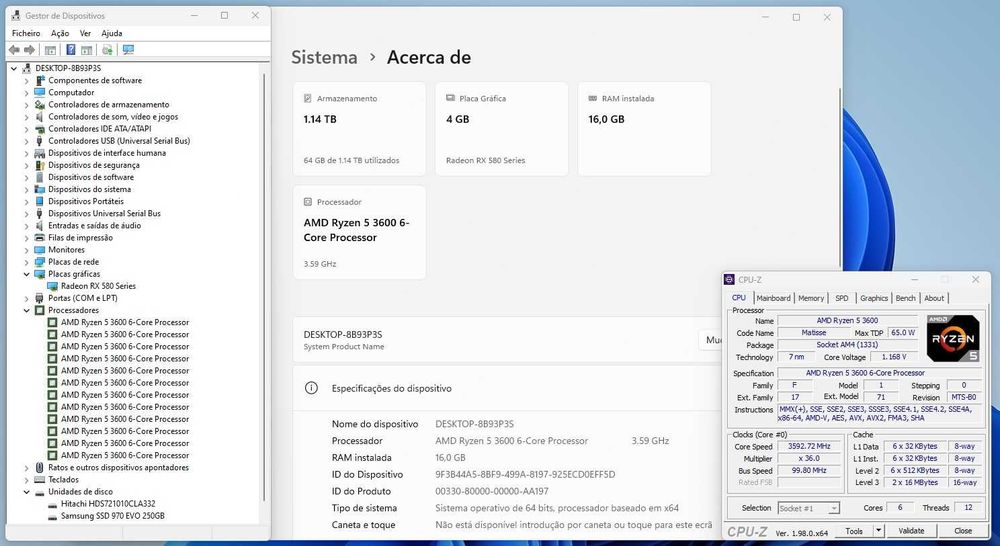Expand Dispositivos de software
Viewport: 1000px width, 546px height.
click(x=26, y=178)
